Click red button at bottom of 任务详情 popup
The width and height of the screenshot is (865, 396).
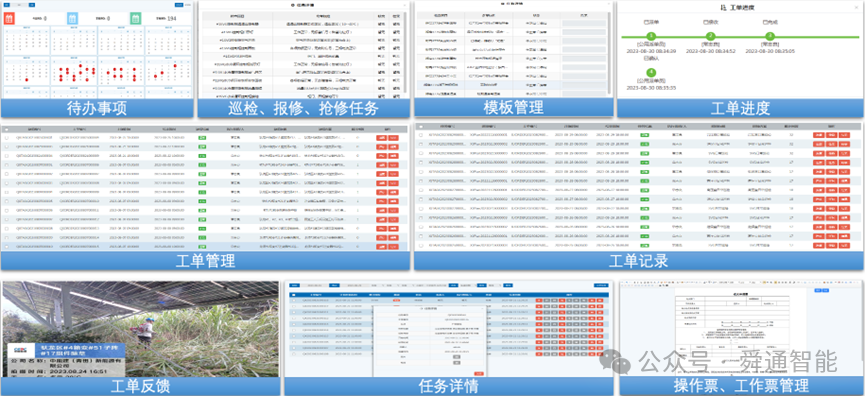478,373
